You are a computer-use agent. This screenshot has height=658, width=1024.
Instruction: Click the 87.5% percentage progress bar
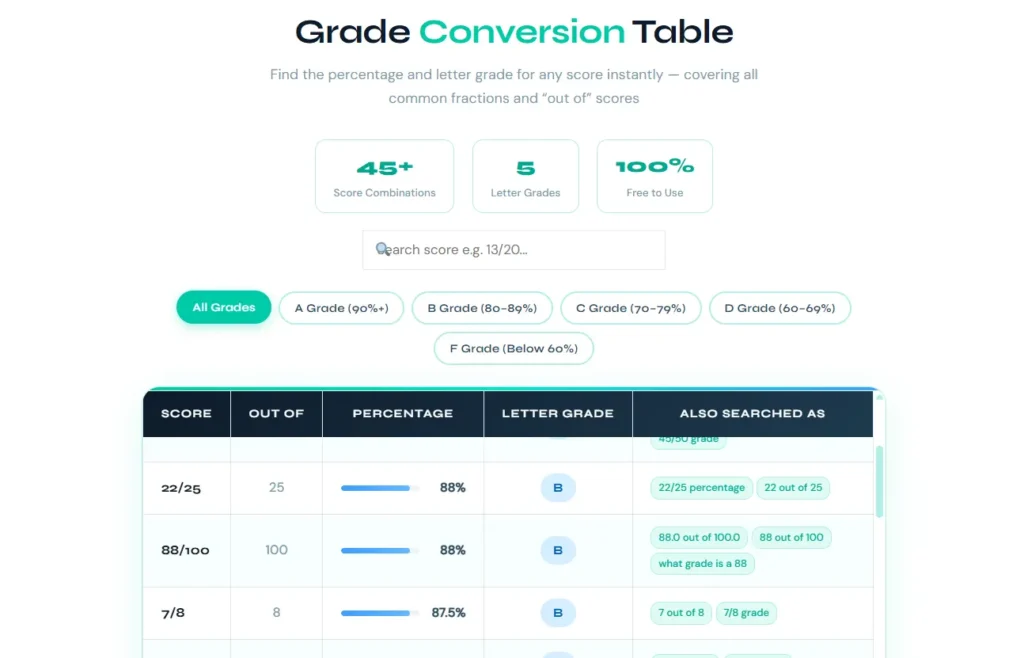[375, 612]
